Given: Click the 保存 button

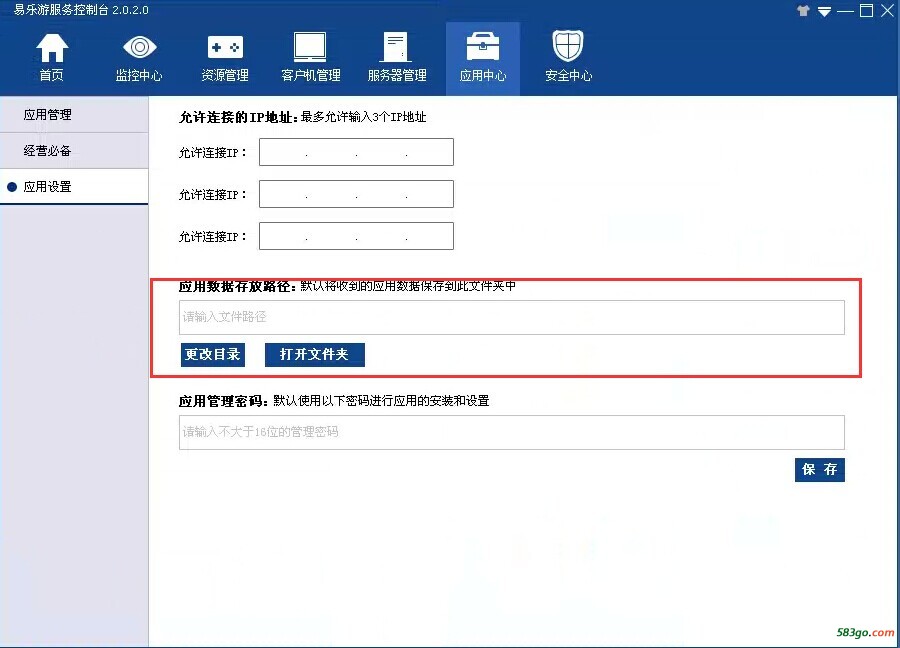Looking at the screenshot, I should (x=820, y=470).
